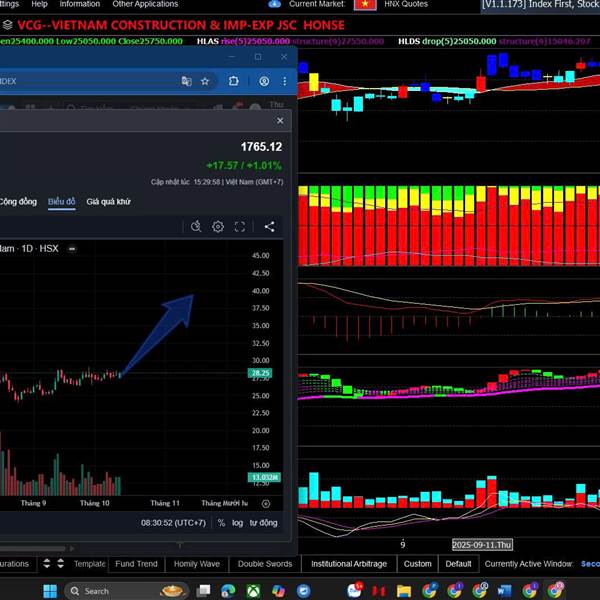Click the chart clock 08:30:52 (UTC+7)
This screenshot has height=600, width=600.
point(173,523)
